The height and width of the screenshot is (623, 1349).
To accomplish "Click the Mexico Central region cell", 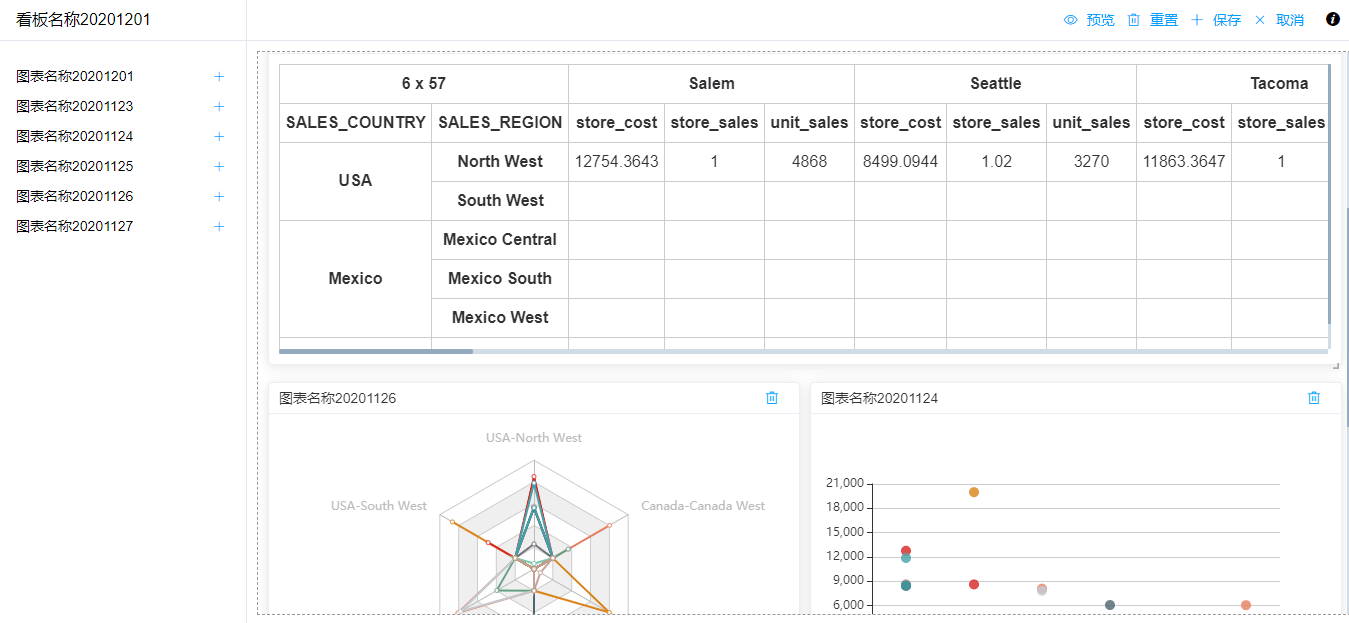I will (500, 240).
